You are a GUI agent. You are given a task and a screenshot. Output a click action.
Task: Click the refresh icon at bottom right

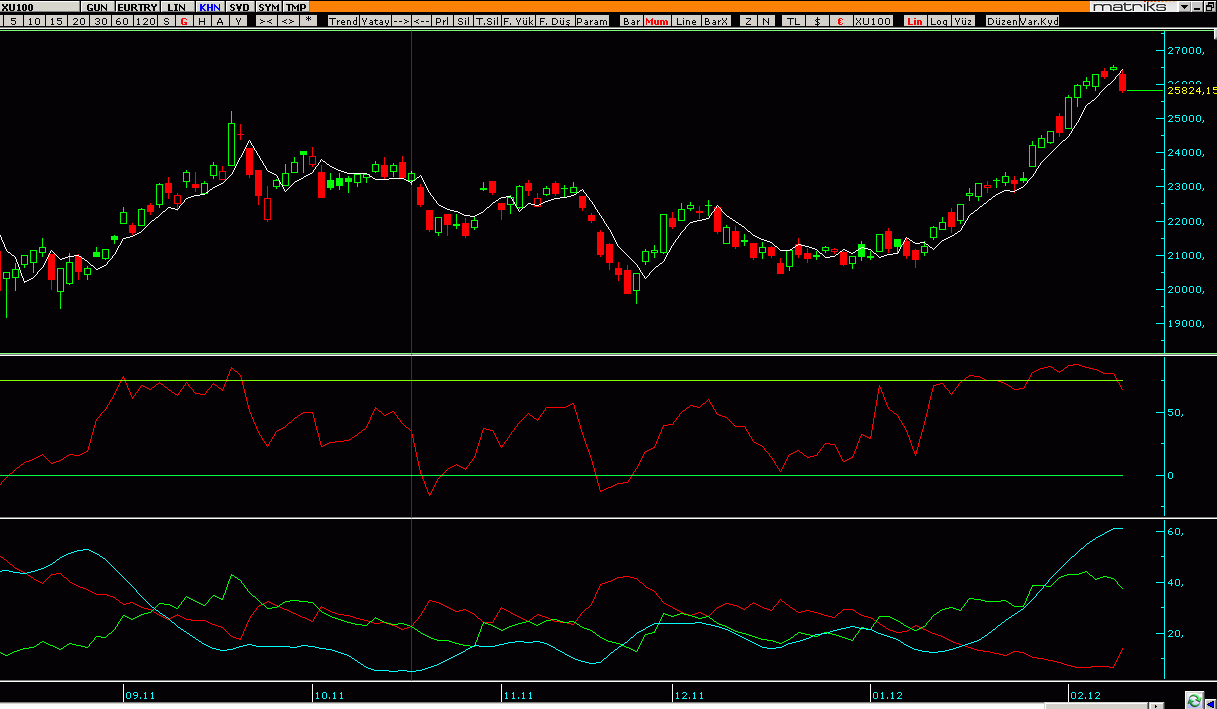(1194, 700)
